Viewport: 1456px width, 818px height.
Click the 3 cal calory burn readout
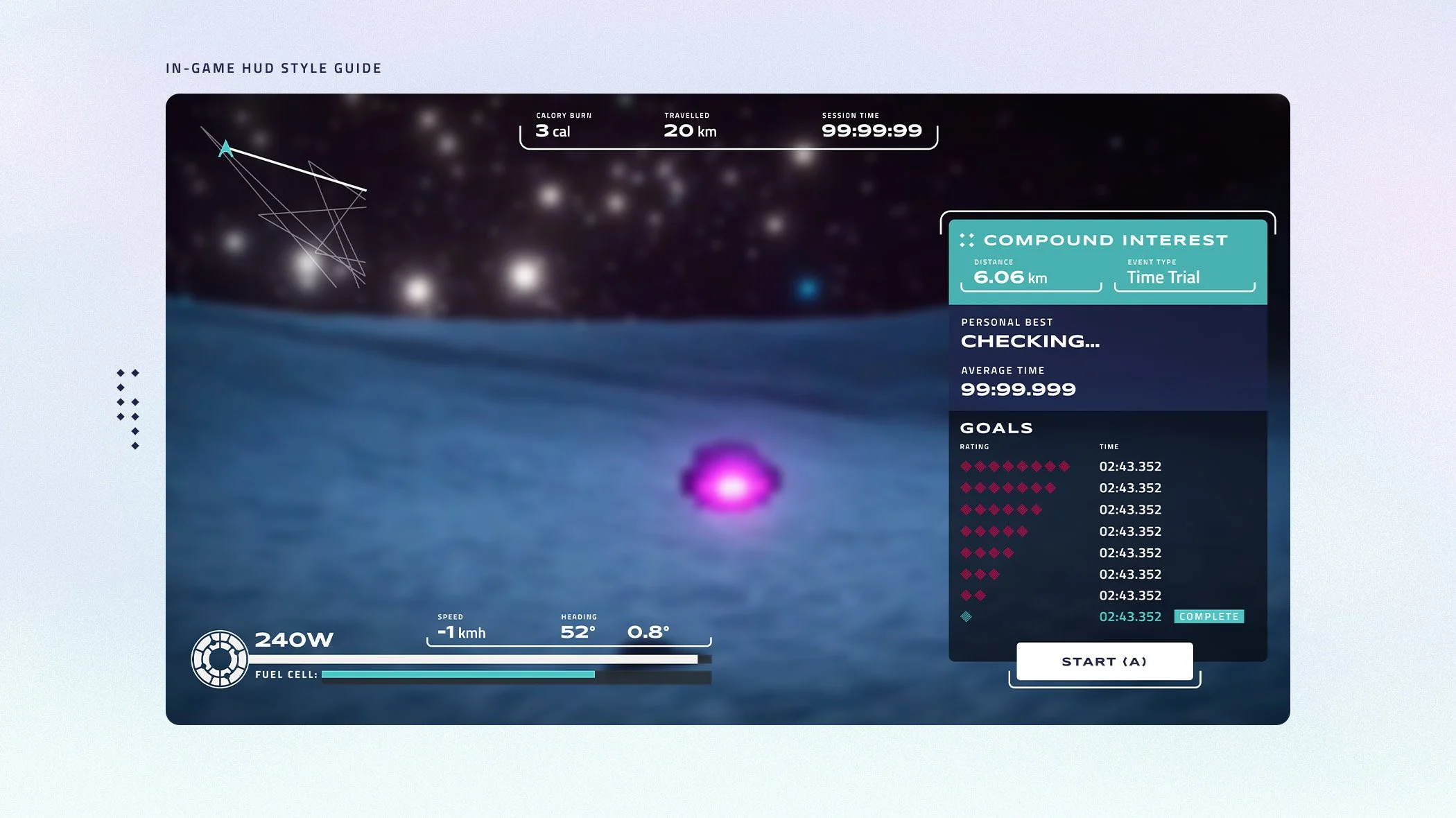point(553,130)
